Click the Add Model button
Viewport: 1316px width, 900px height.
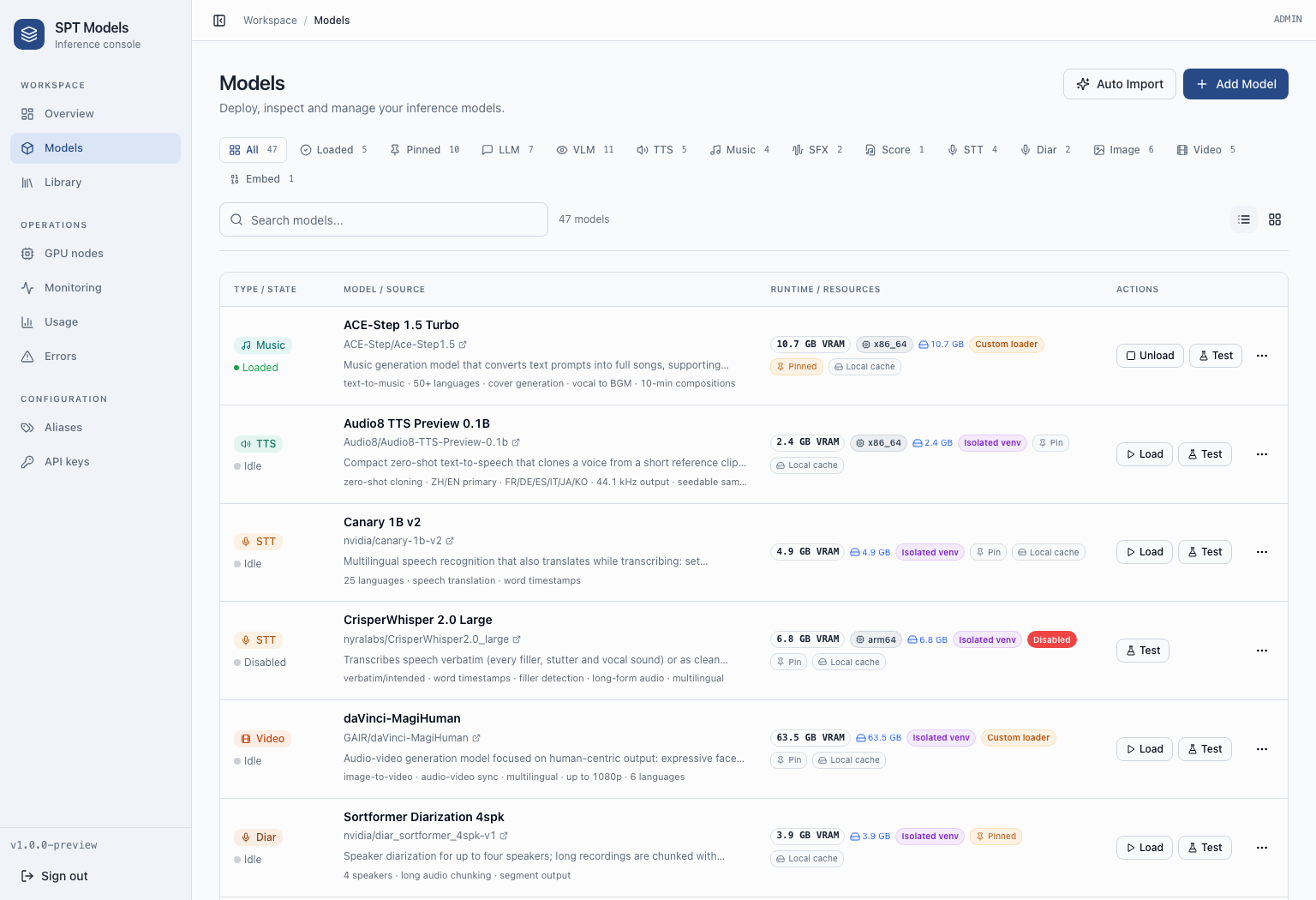click(x=1235, y=84)
